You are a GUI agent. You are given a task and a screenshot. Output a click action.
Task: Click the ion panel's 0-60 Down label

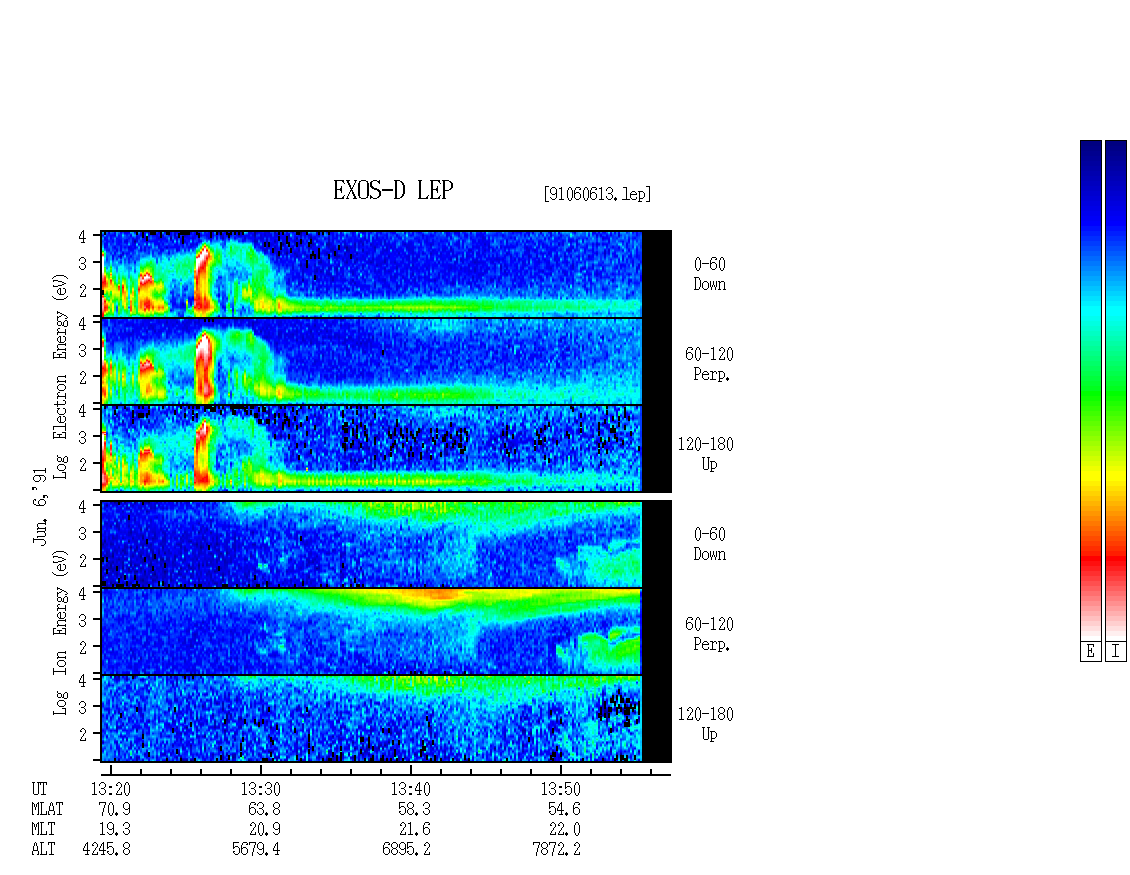click(710, 544)
